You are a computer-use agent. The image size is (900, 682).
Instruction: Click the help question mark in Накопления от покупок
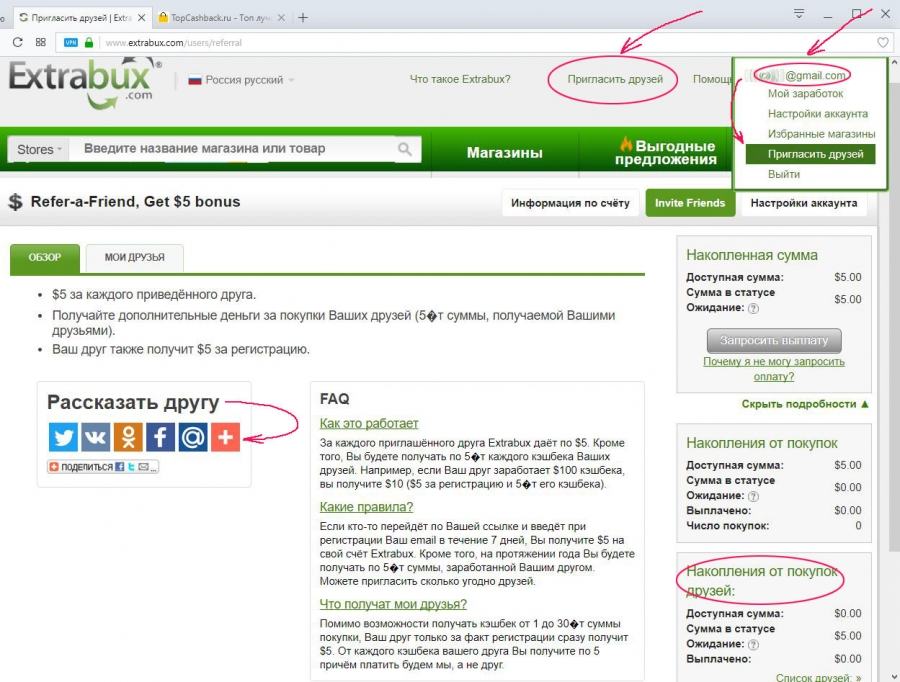754,496
